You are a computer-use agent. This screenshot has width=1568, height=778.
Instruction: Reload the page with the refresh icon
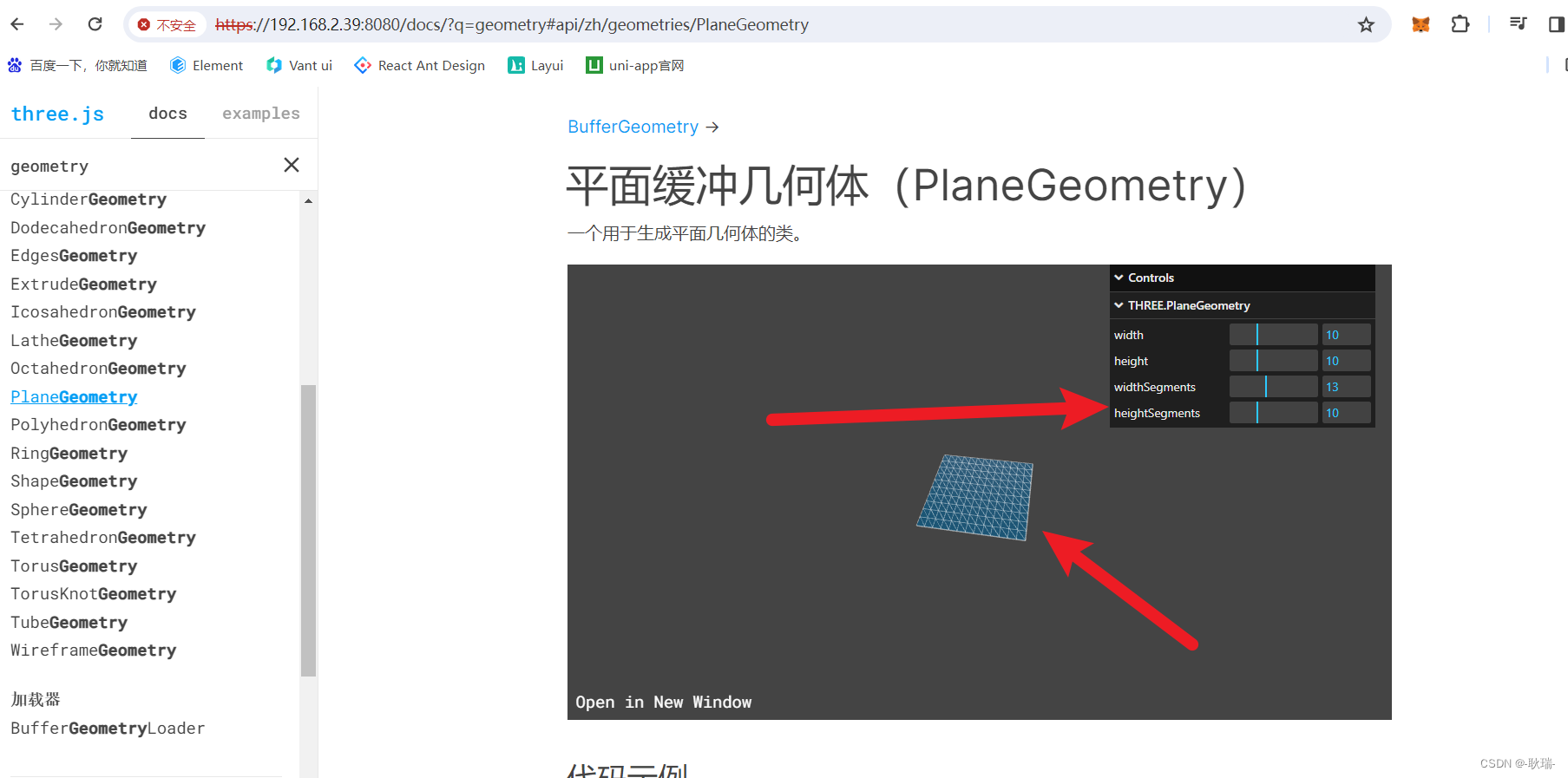coord(95,24)
